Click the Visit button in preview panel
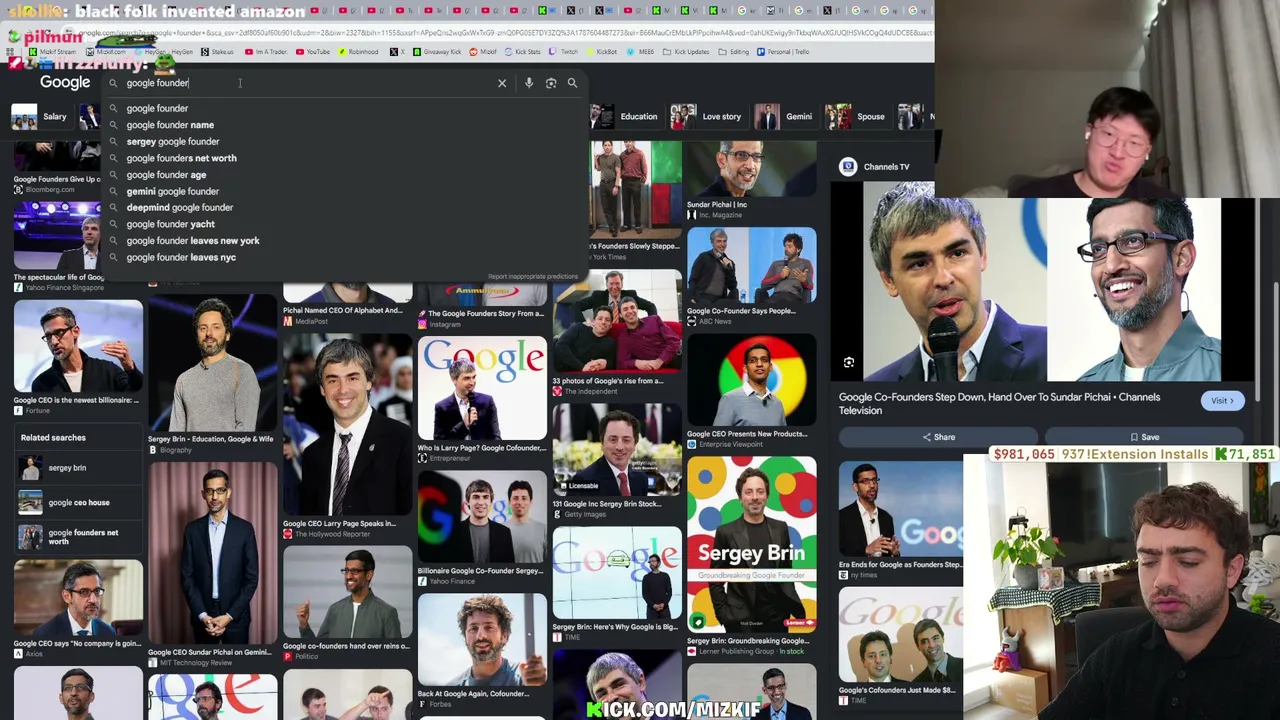The height and width of the screenshot is (720, 1280). [1222, 401]
